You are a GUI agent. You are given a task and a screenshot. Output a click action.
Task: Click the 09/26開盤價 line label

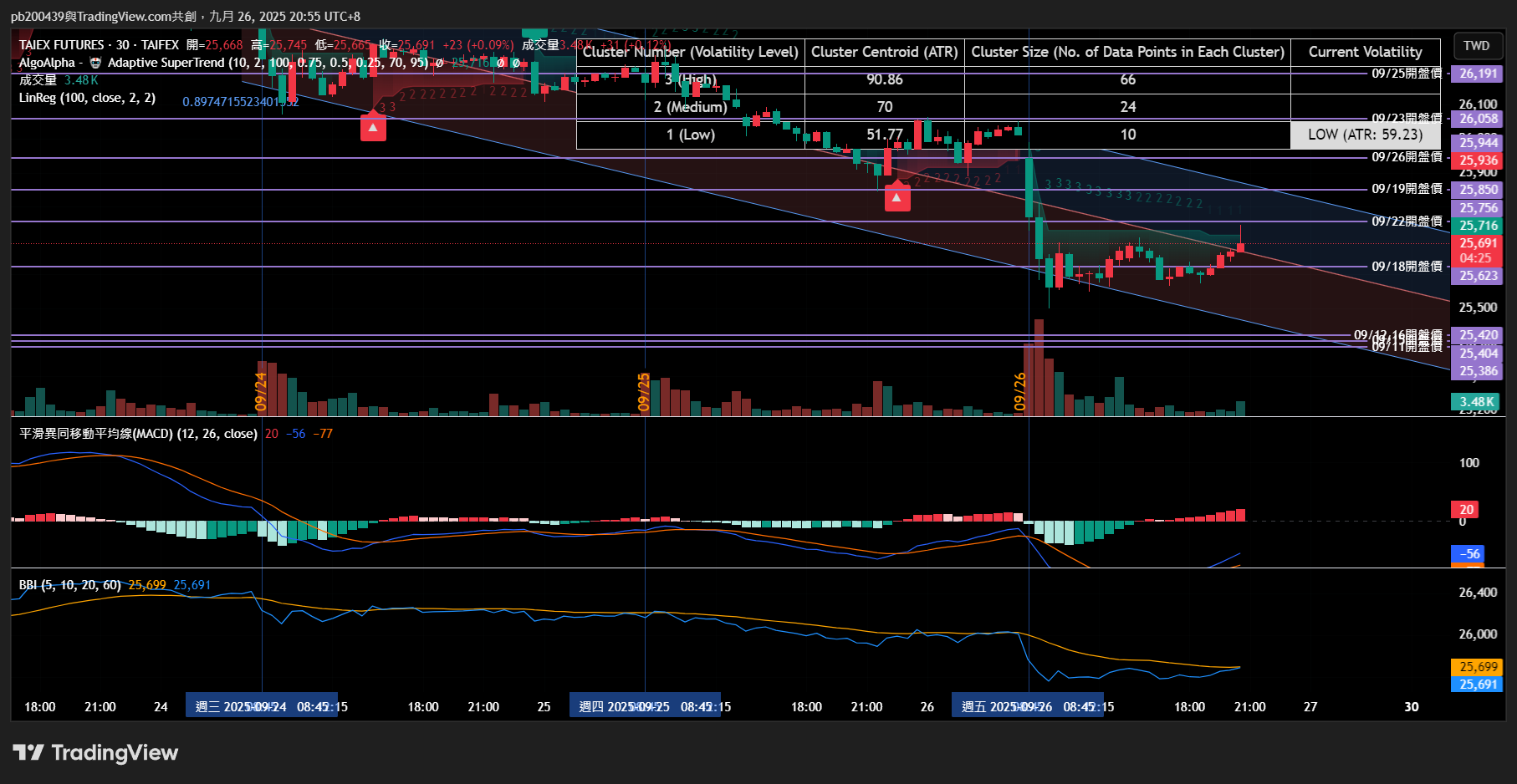point(1407,157)
